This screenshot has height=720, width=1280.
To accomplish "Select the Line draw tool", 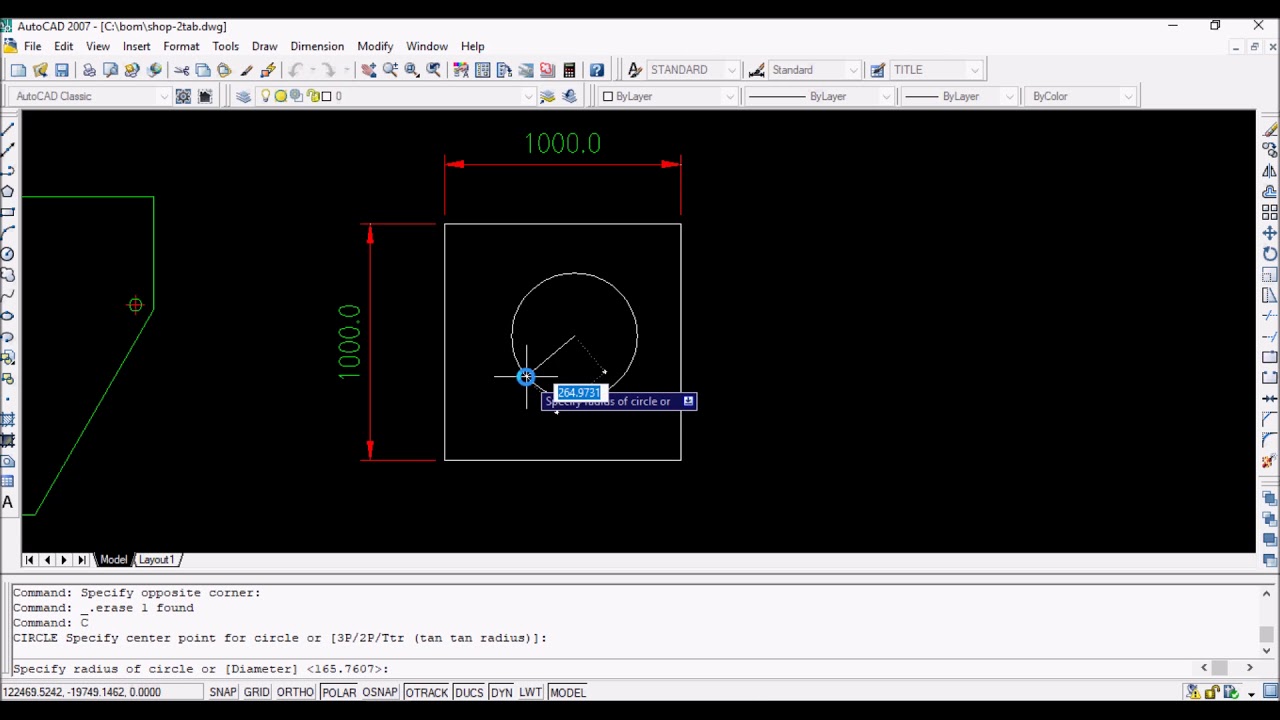I will (x=8, y=128).
